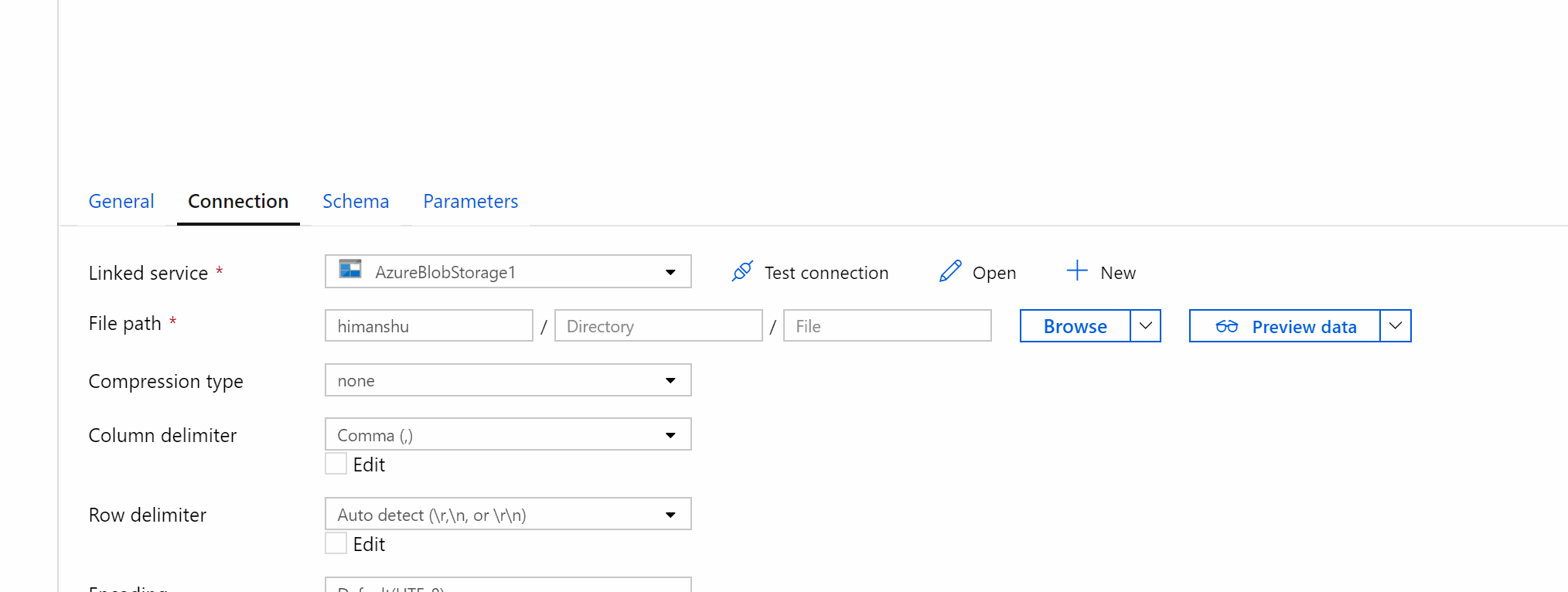
Task: Click the File name input field
Action: (888, 325)
